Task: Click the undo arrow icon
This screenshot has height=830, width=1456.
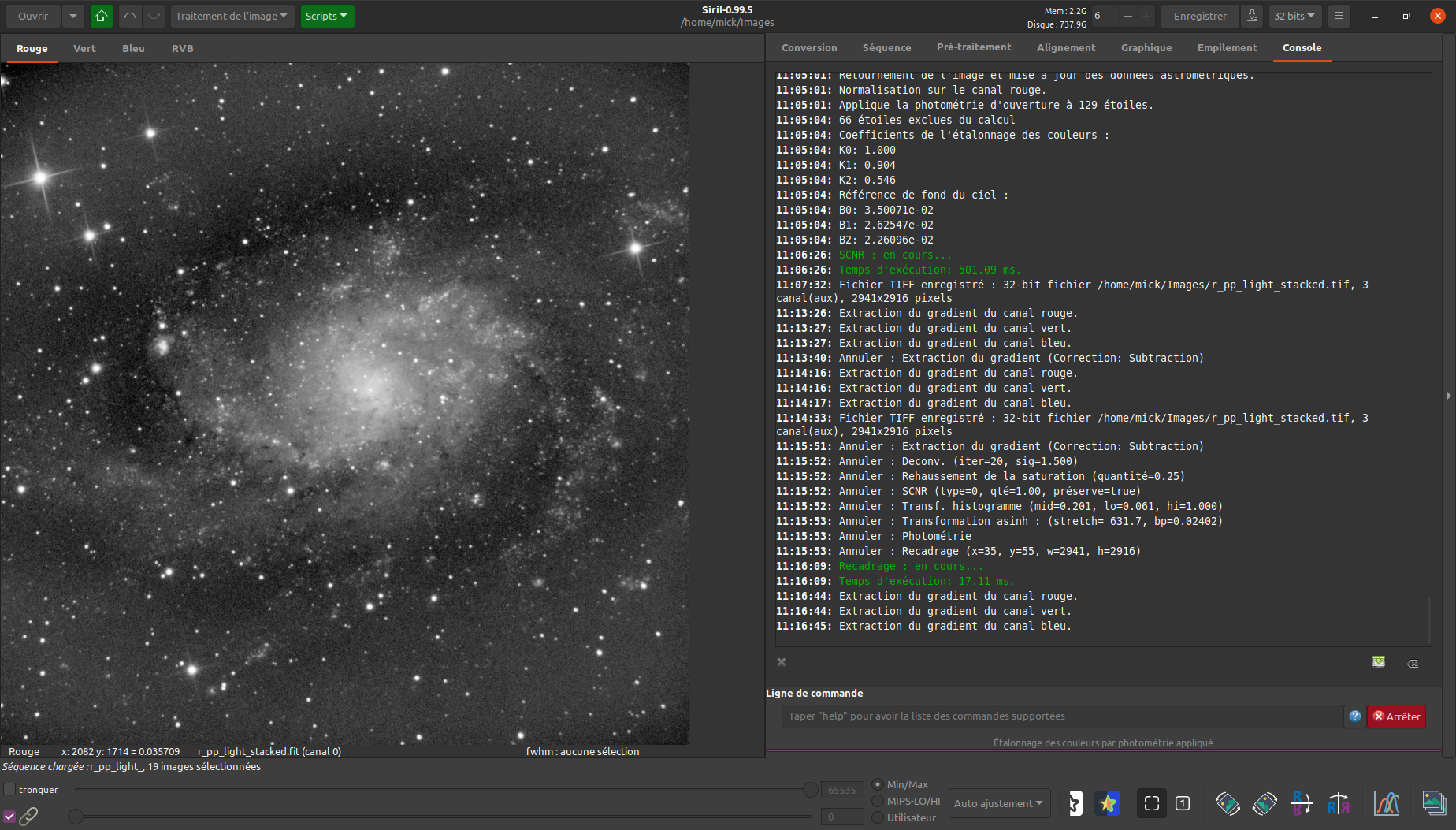Action: pos(130,16)
